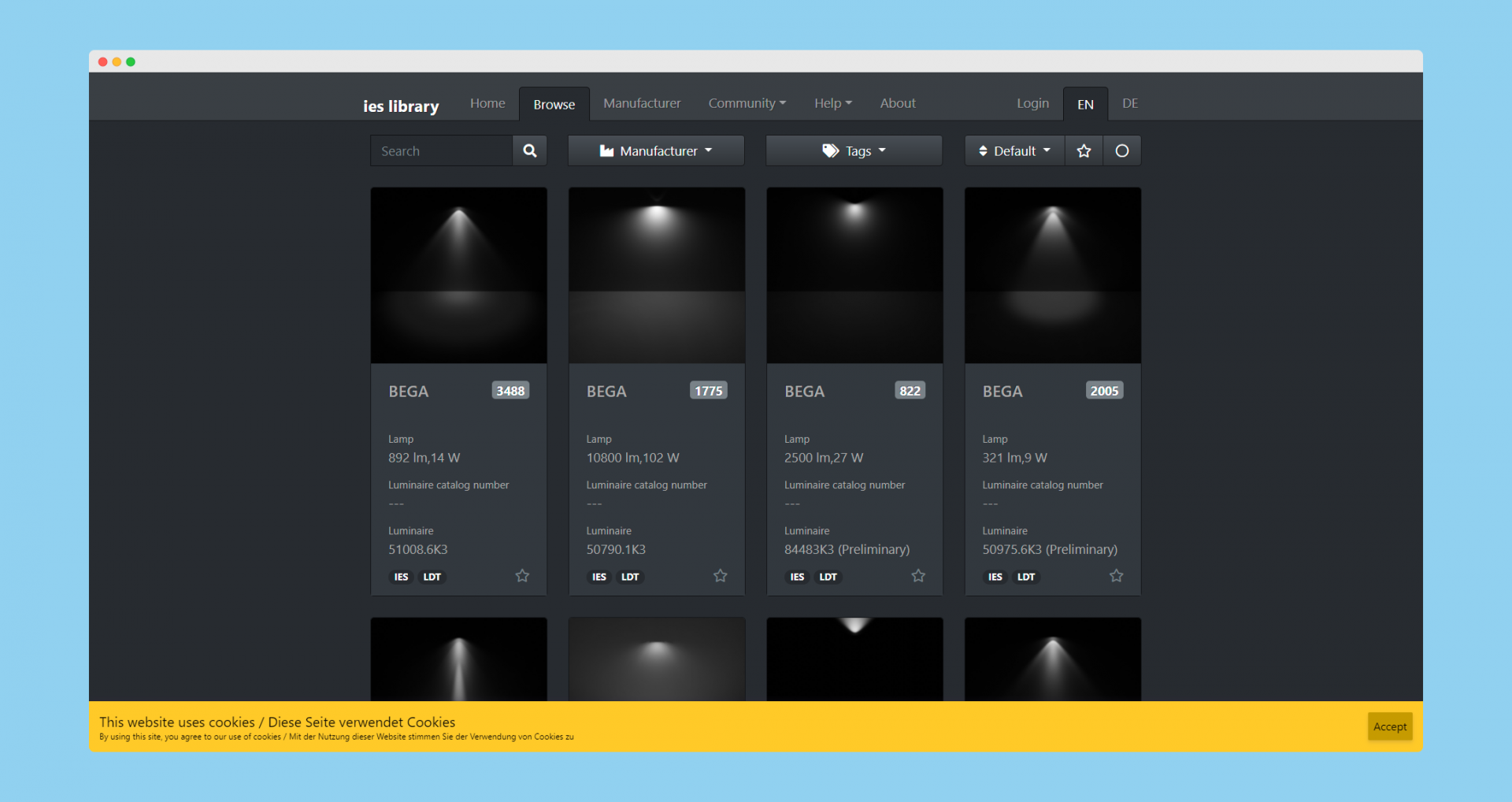Open the Manufacturer navigation link
This screenshot has width=1512, height=802.
[x=642, y=103]
